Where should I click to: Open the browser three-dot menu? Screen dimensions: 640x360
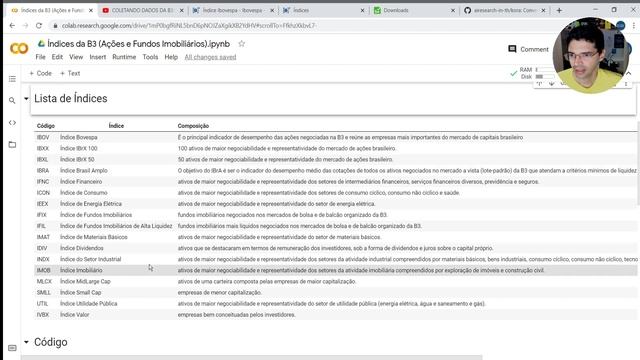tap(634, 25)
